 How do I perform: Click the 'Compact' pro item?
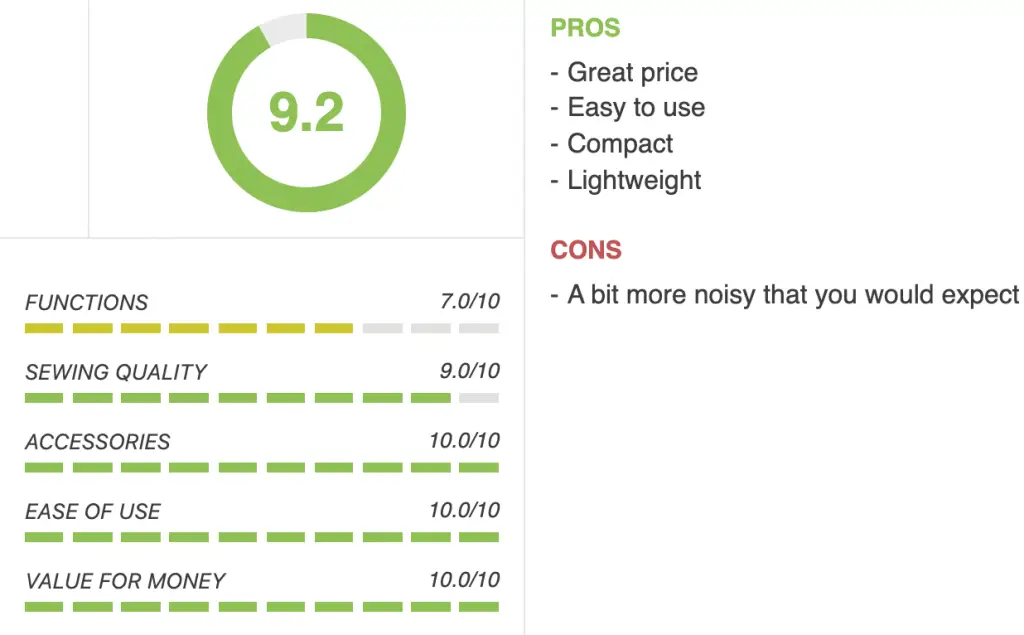[x=612, y=144]
